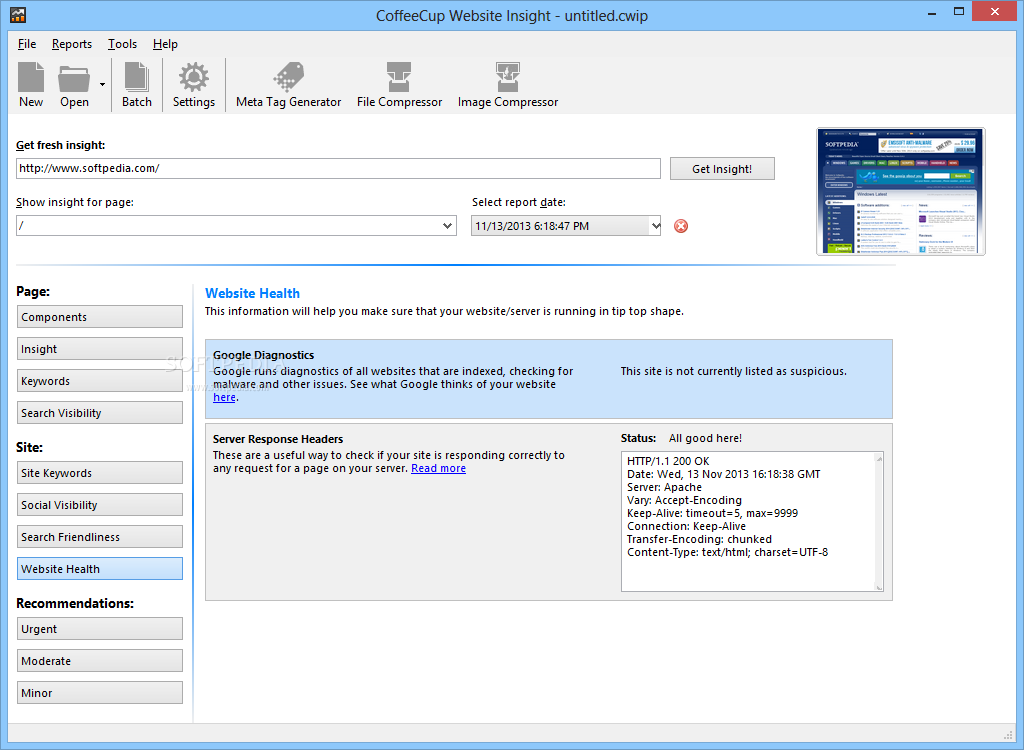Show Minor recommendations

coord(100,693)
